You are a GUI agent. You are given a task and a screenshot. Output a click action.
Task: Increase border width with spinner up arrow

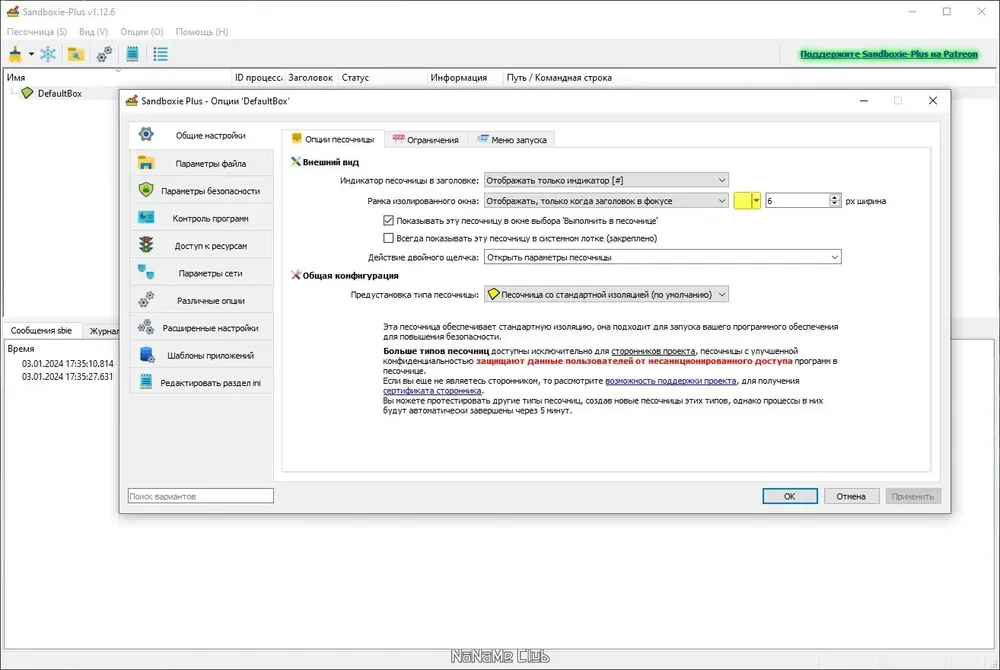pos(834,198)
